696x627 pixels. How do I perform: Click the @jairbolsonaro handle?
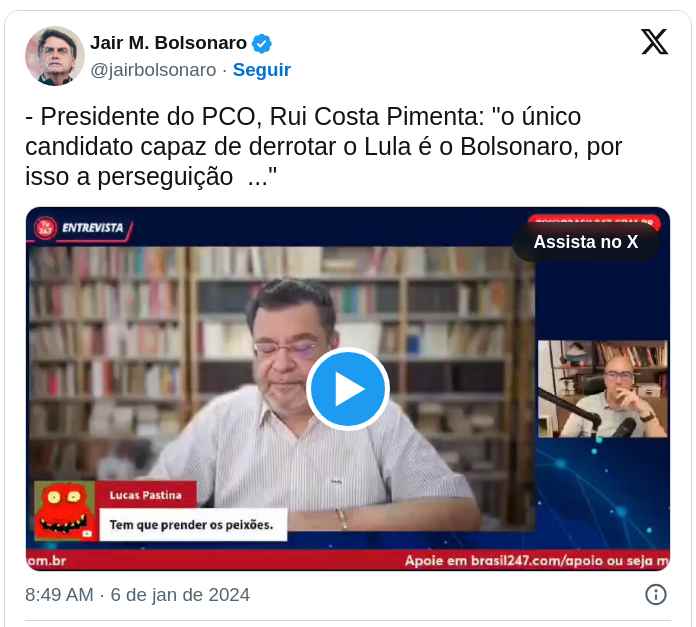coord(153,70)
